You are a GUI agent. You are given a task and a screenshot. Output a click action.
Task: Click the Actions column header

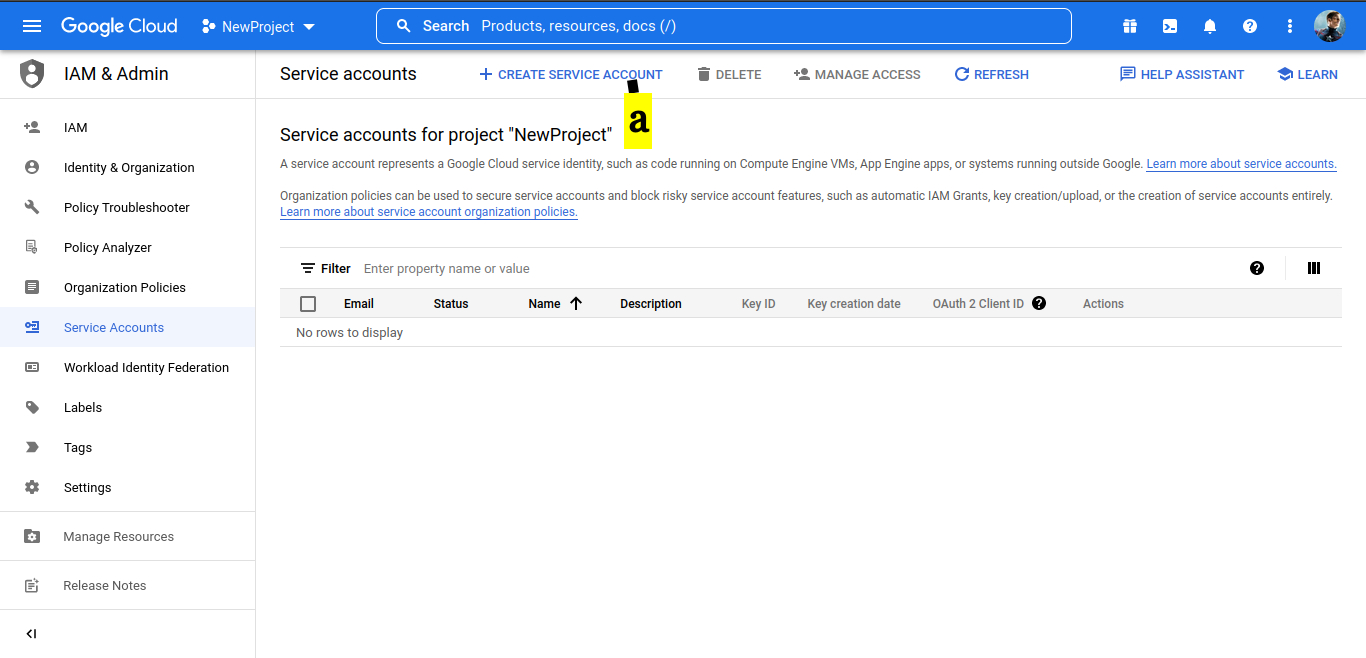coord(1103,304)
